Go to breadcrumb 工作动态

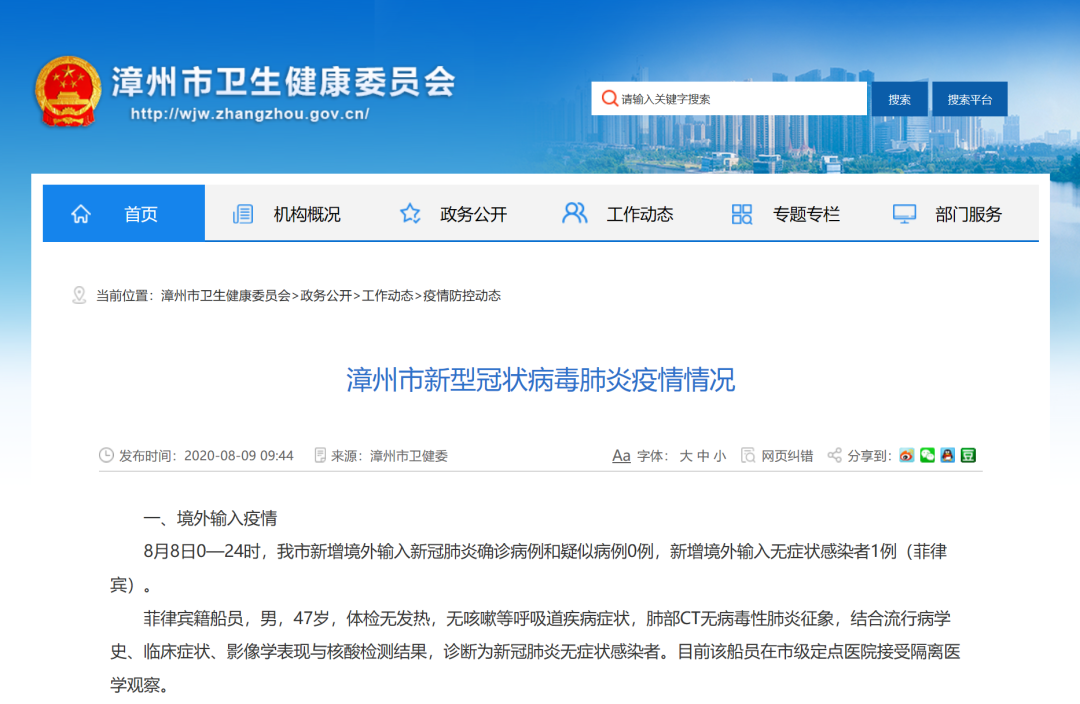coord(387,296)
